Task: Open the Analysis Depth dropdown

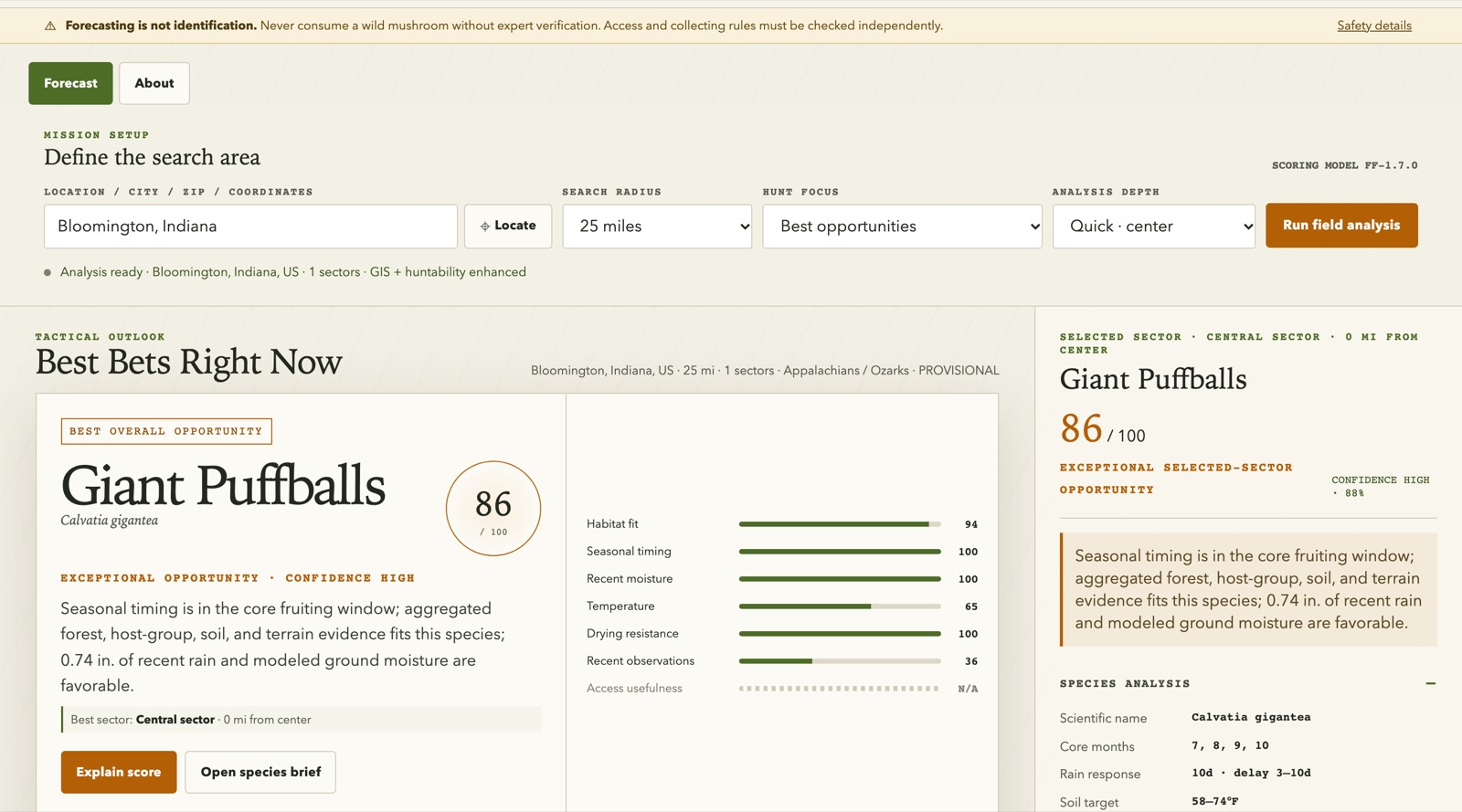Action: click(x=1154, y=227)
